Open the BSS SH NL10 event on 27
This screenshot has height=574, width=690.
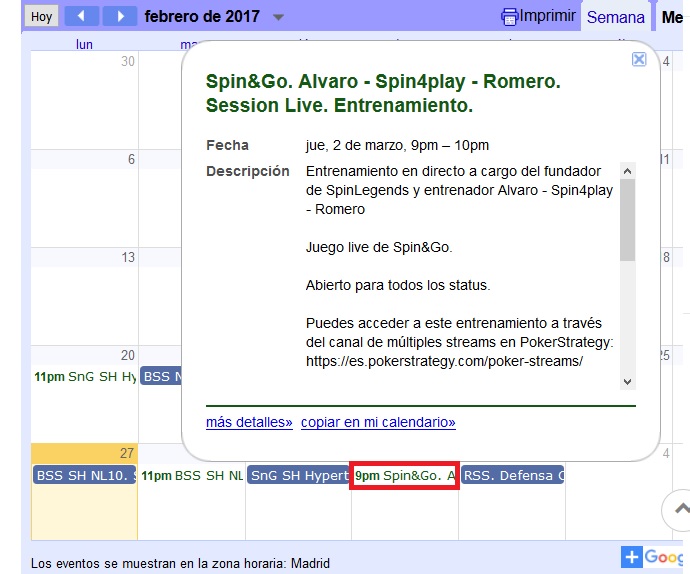[x=84, y=475]
